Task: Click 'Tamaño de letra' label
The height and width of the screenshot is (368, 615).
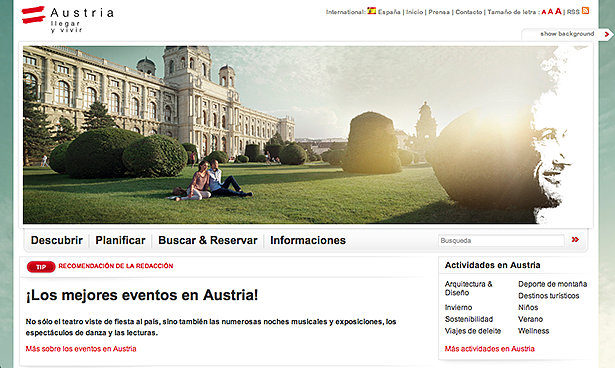Action: click(x=513, y=12)
